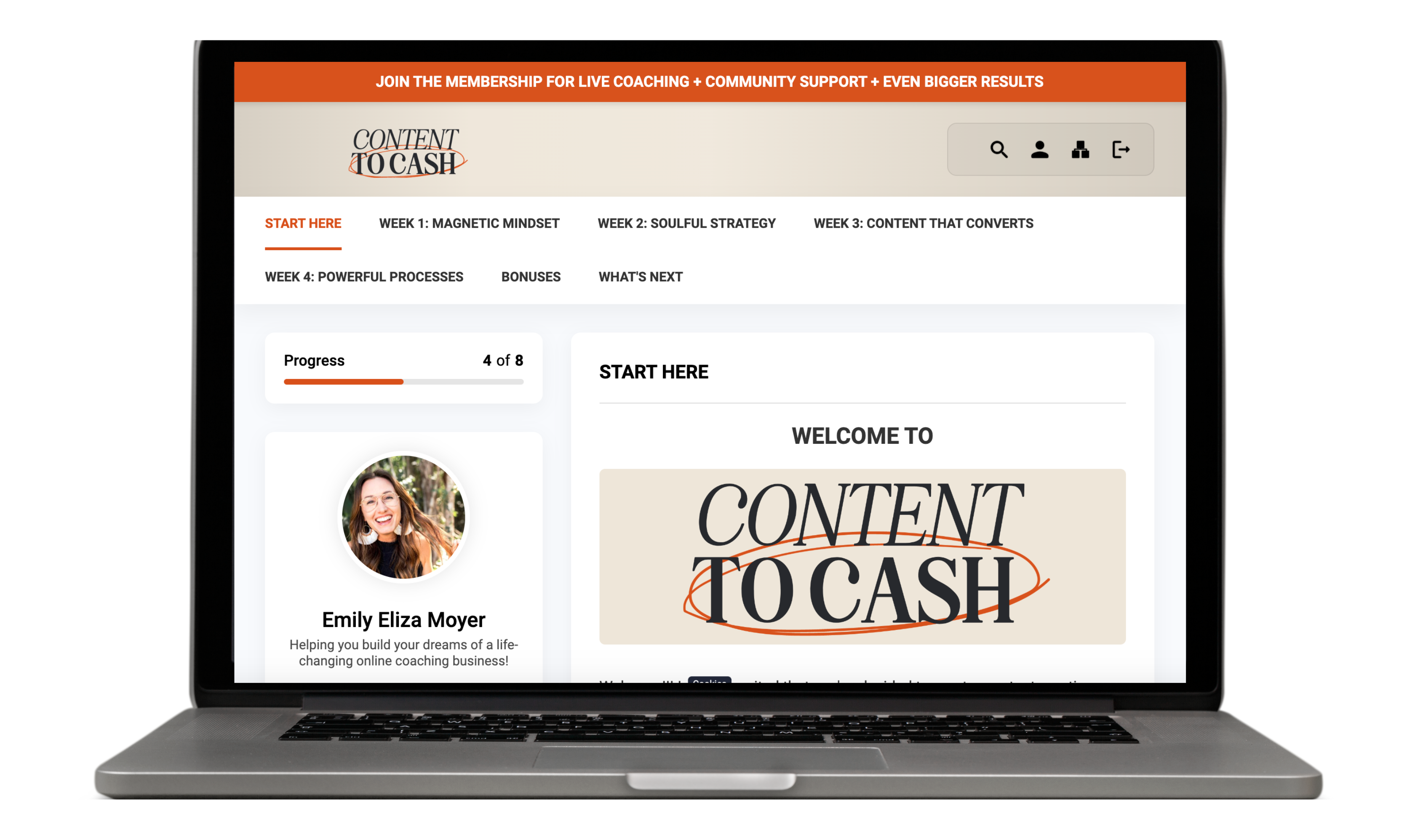Click the large Content to Cash welcome image
1415x840 pixels.
tap(862, 556)
